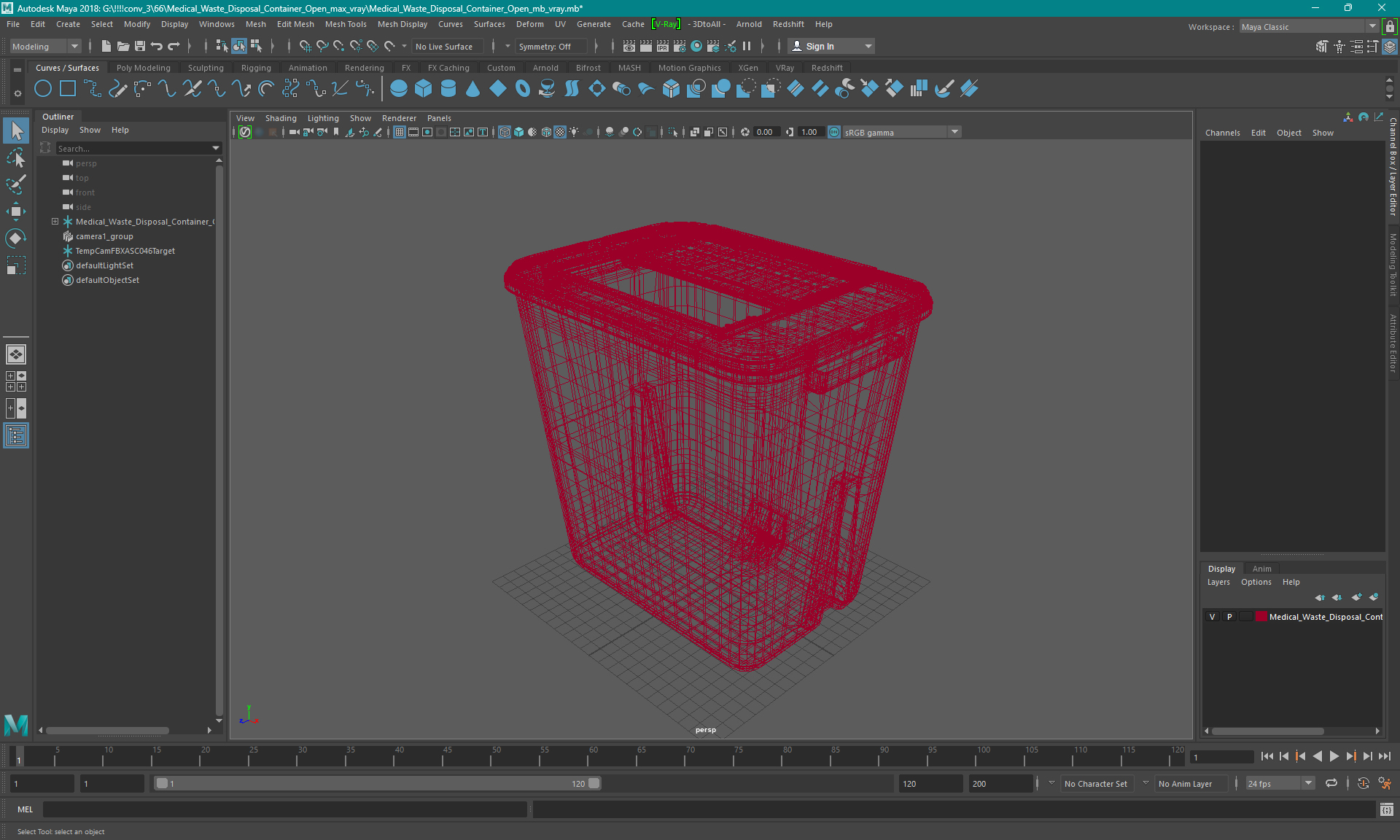The width and height of the screenshot is (1400, 840).
Task: Click the NURBS Square shelf icon
Action: point(68,89)
